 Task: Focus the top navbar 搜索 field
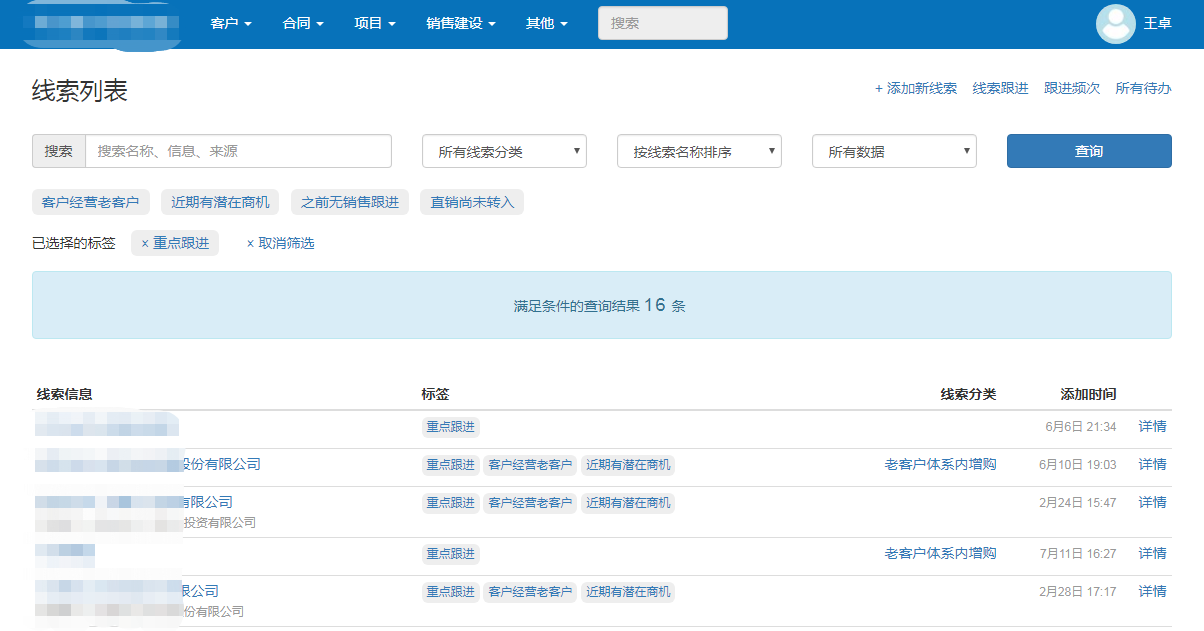[662, 23]
